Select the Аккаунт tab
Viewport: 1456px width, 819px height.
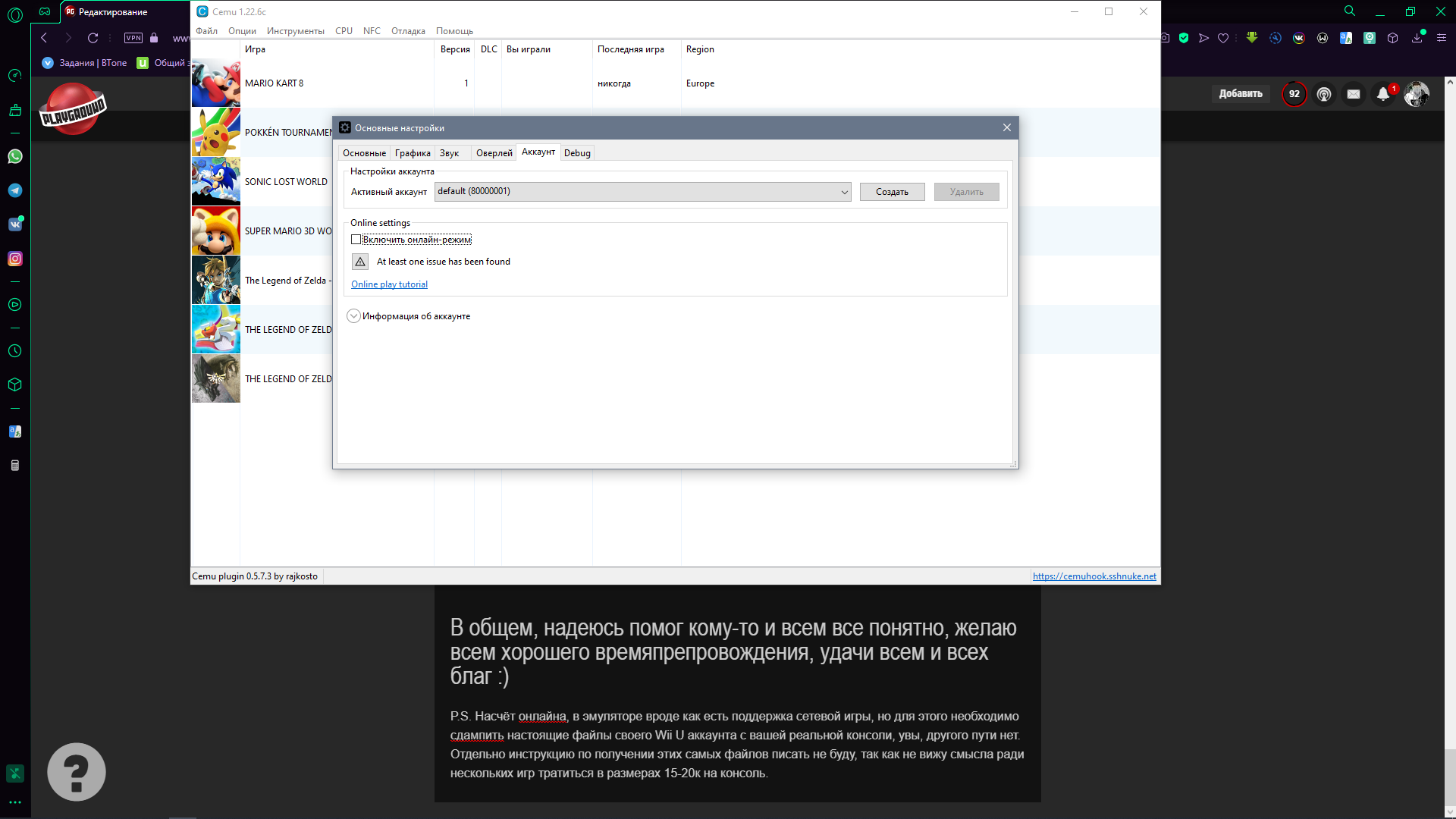(538, 152)
